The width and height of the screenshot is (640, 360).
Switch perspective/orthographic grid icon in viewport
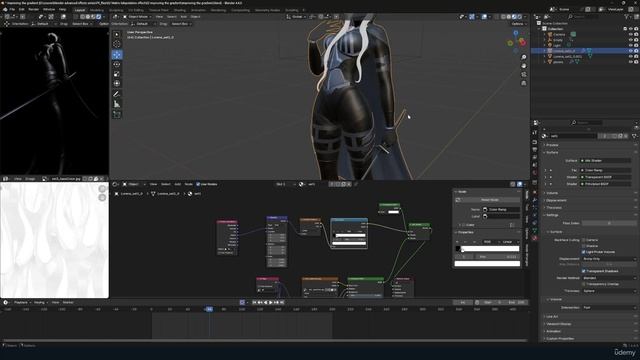coord(524,83)
